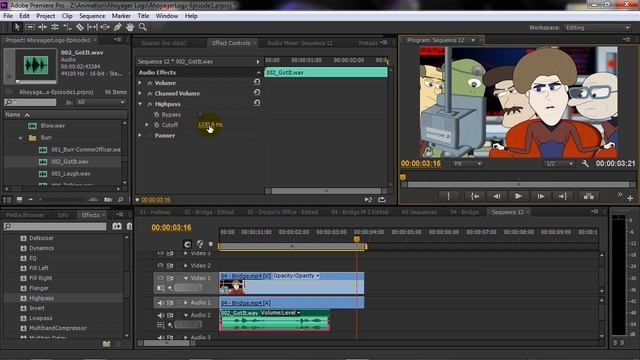Expand the Volume effect
This screenshot has height=360, width=640.
point(140,83)
